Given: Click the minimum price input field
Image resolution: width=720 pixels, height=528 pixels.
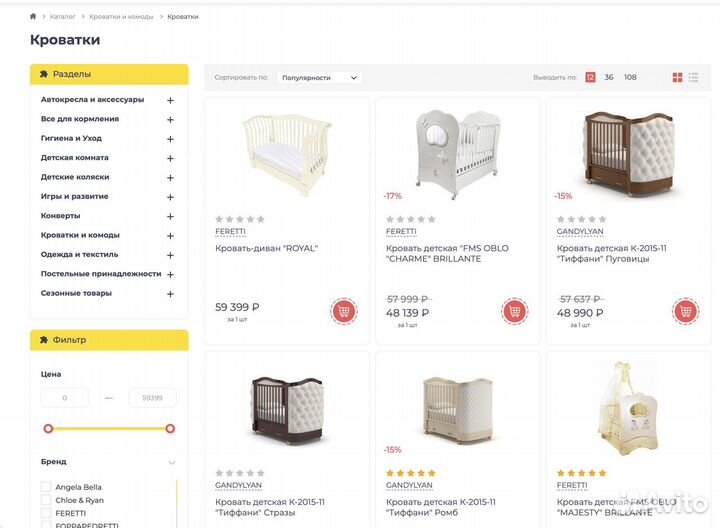Looking at the screenshot, I should pos(65,398).
